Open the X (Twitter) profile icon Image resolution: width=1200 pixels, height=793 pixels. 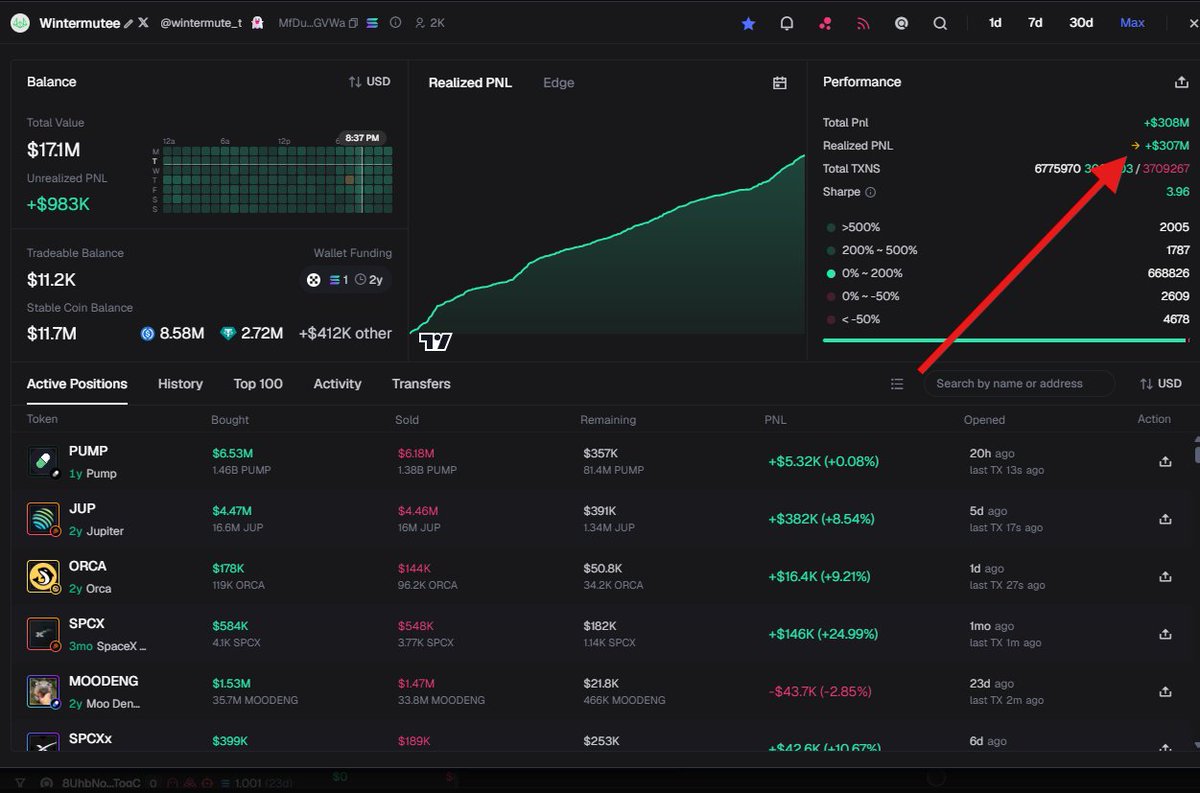click(x=143, y=23)
